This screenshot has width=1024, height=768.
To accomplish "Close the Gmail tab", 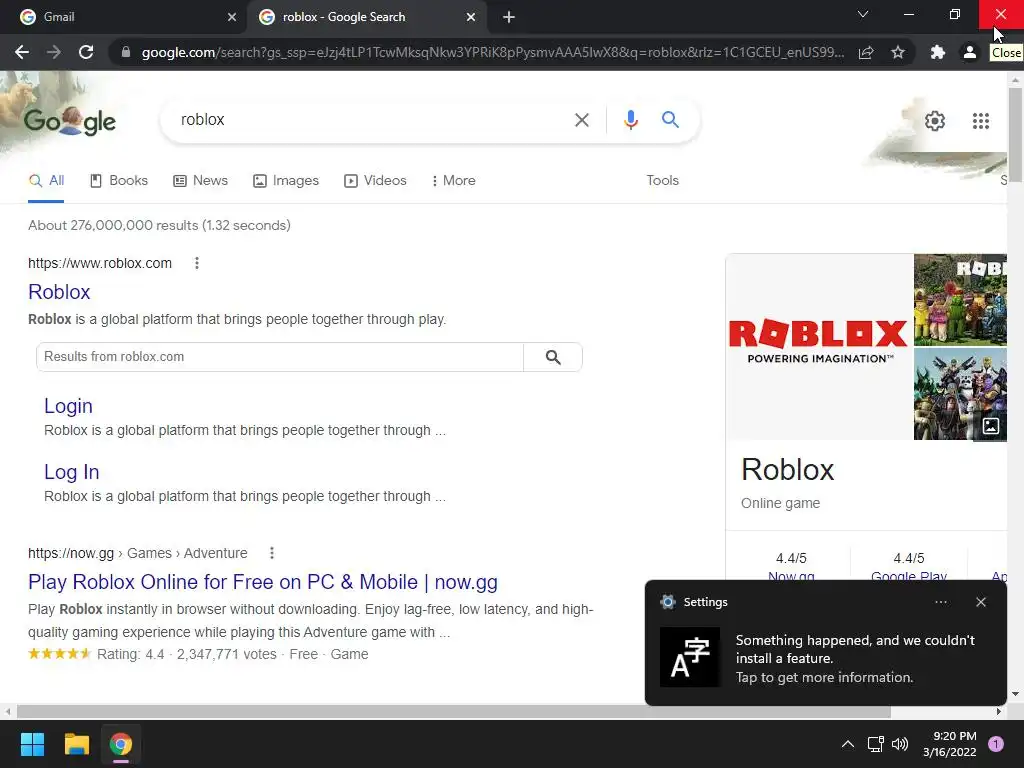I will pos(232,17).
